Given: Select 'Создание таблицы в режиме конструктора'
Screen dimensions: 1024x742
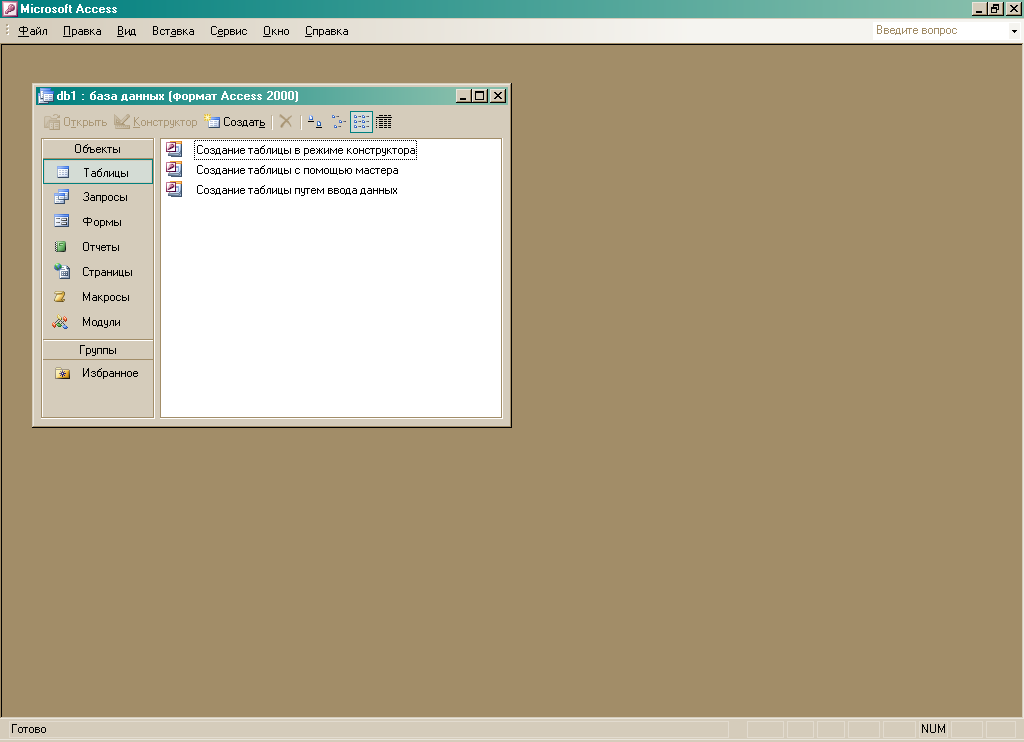Looking at the screenshot, I should [x=306, y=150].
